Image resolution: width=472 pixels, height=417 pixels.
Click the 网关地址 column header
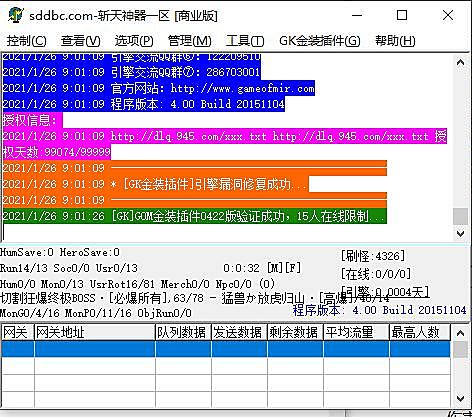coord(95,332)
